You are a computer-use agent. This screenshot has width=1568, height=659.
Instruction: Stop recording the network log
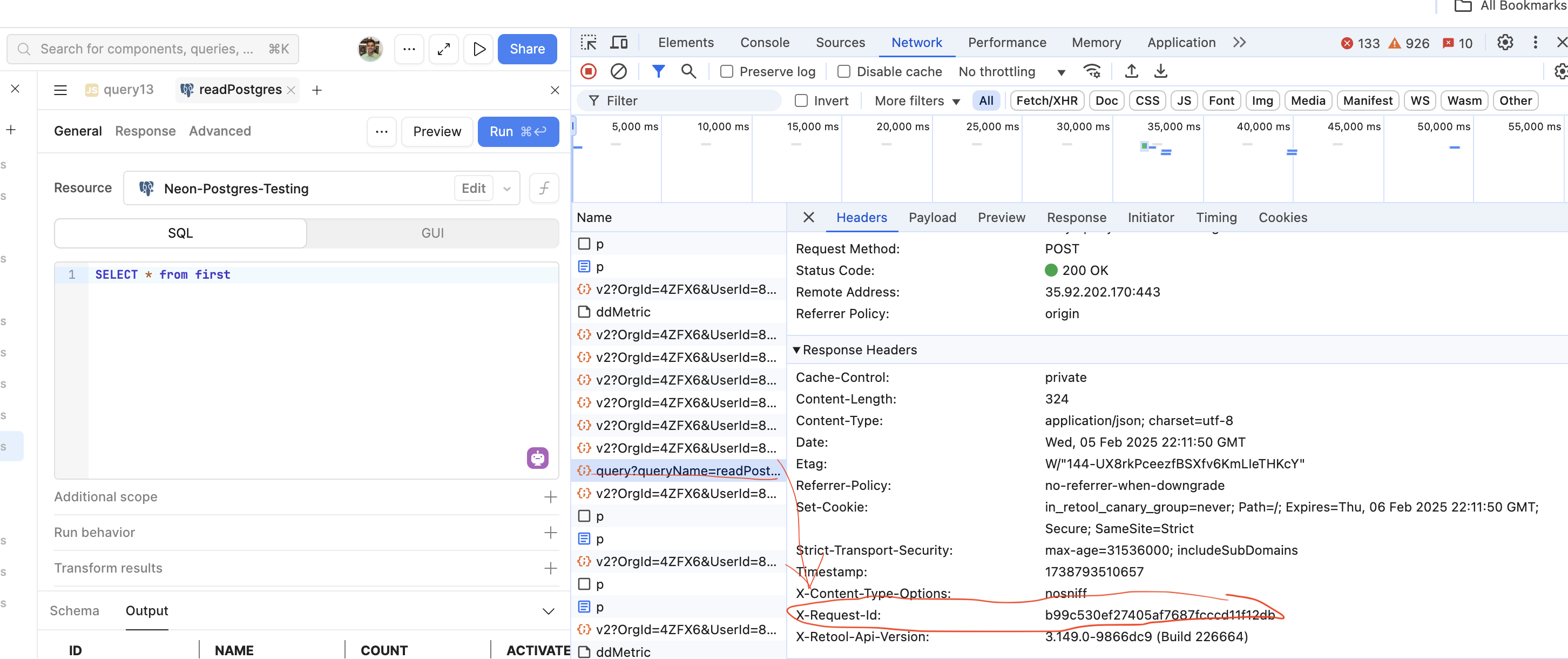click(x=588, y=71)
